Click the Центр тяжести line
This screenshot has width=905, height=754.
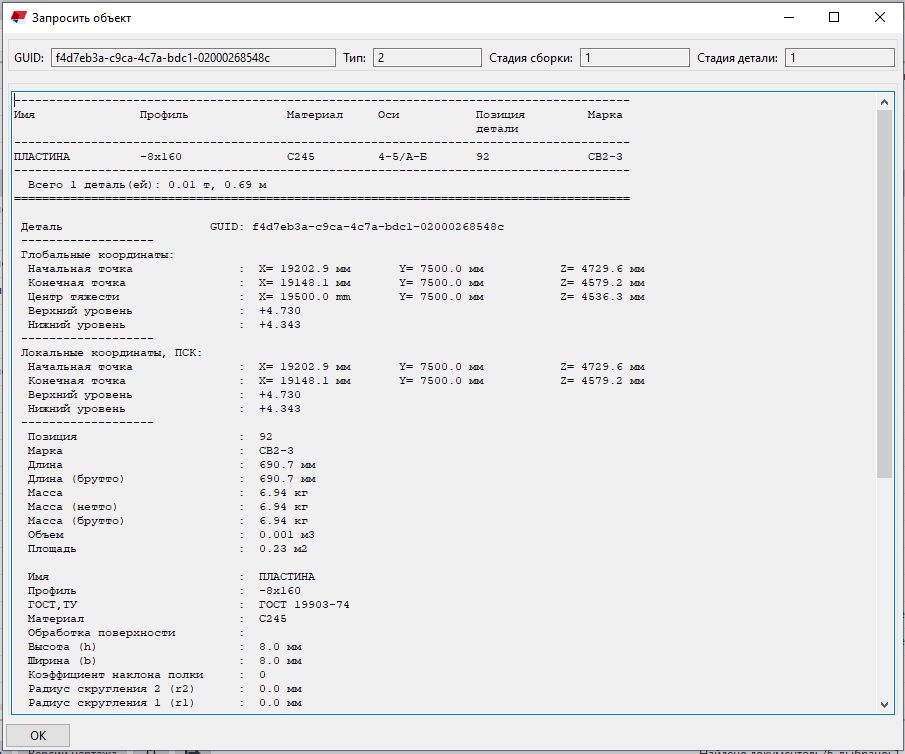73,297
